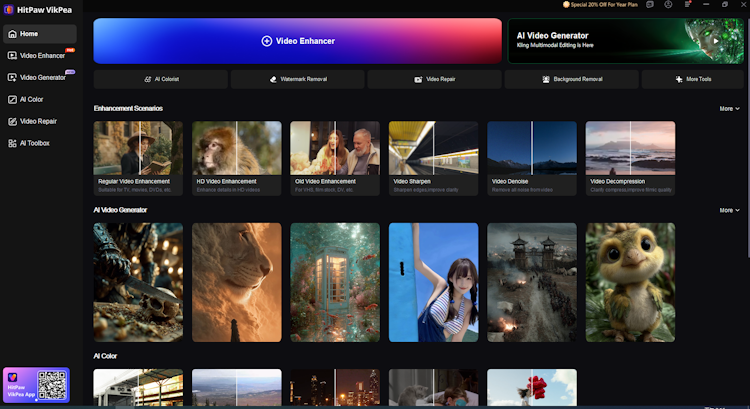
Task: Play the AI Video Generator banner preview
Action: tap(716, 41)
